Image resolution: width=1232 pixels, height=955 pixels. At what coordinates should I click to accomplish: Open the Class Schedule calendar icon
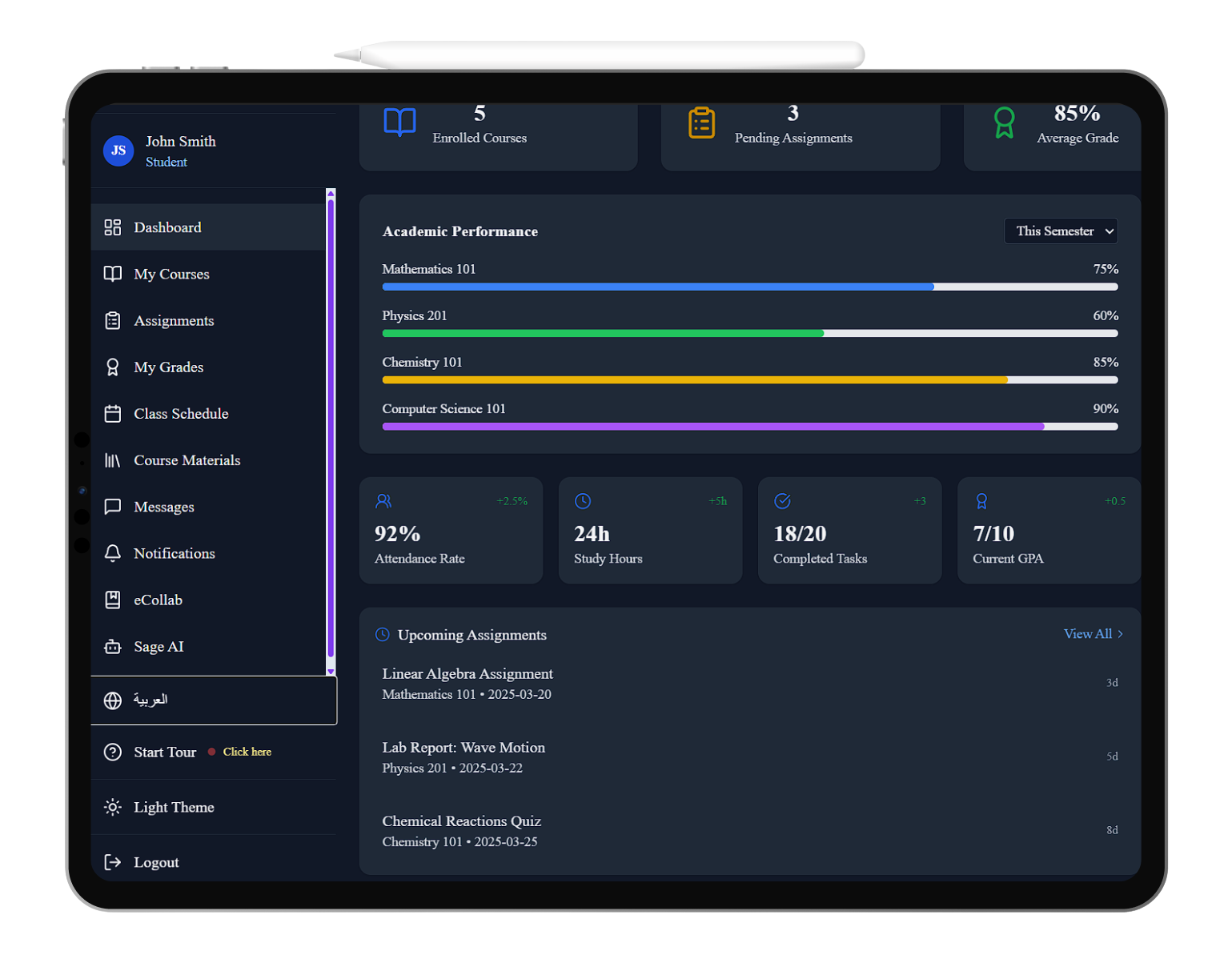tap(113, 413)
